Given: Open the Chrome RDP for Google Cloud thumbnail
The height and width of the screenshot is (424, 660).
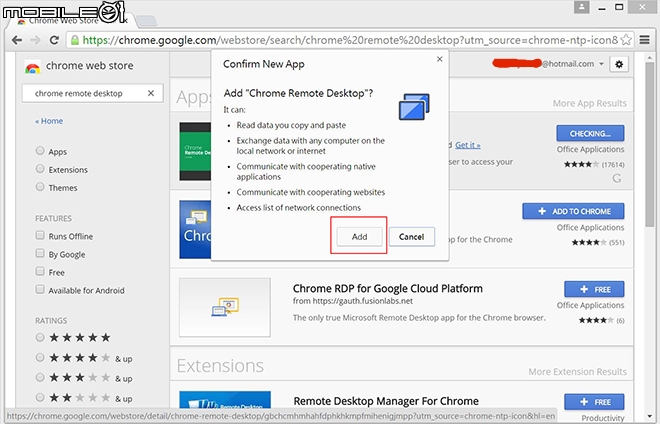Looking at the screenshot, I should coord(225,307).
